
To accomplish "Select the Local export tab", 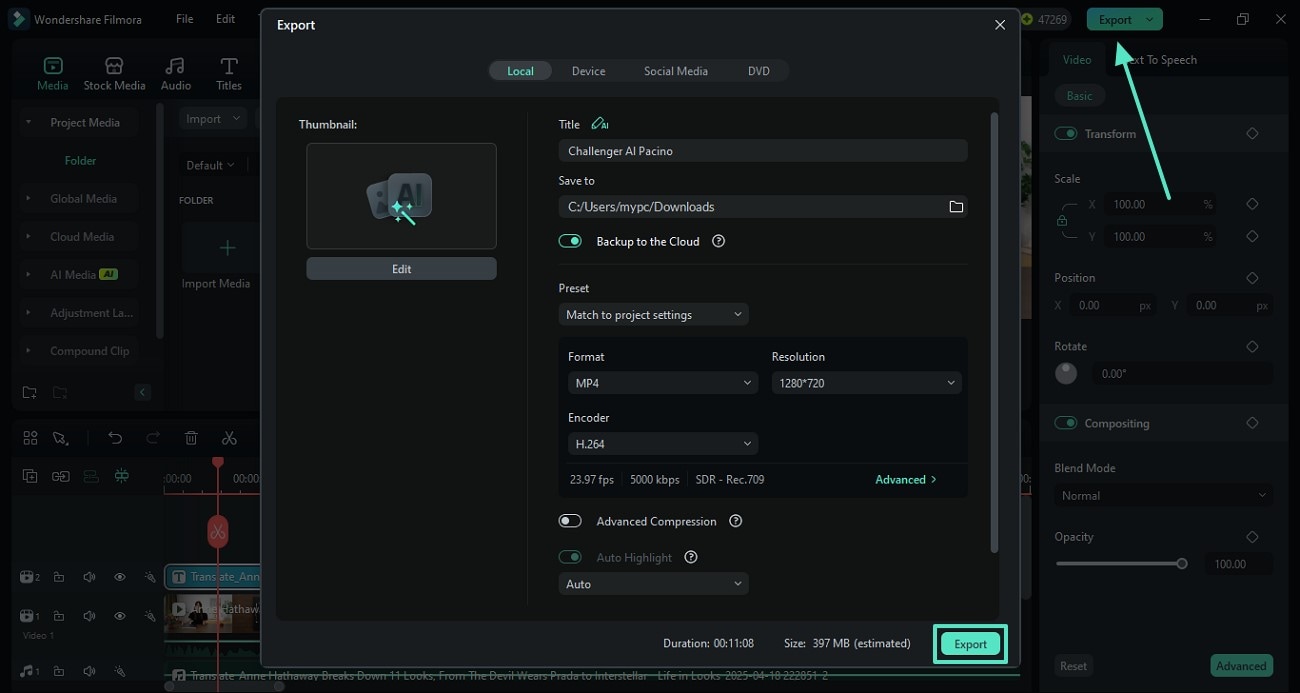I will point(520,71).
